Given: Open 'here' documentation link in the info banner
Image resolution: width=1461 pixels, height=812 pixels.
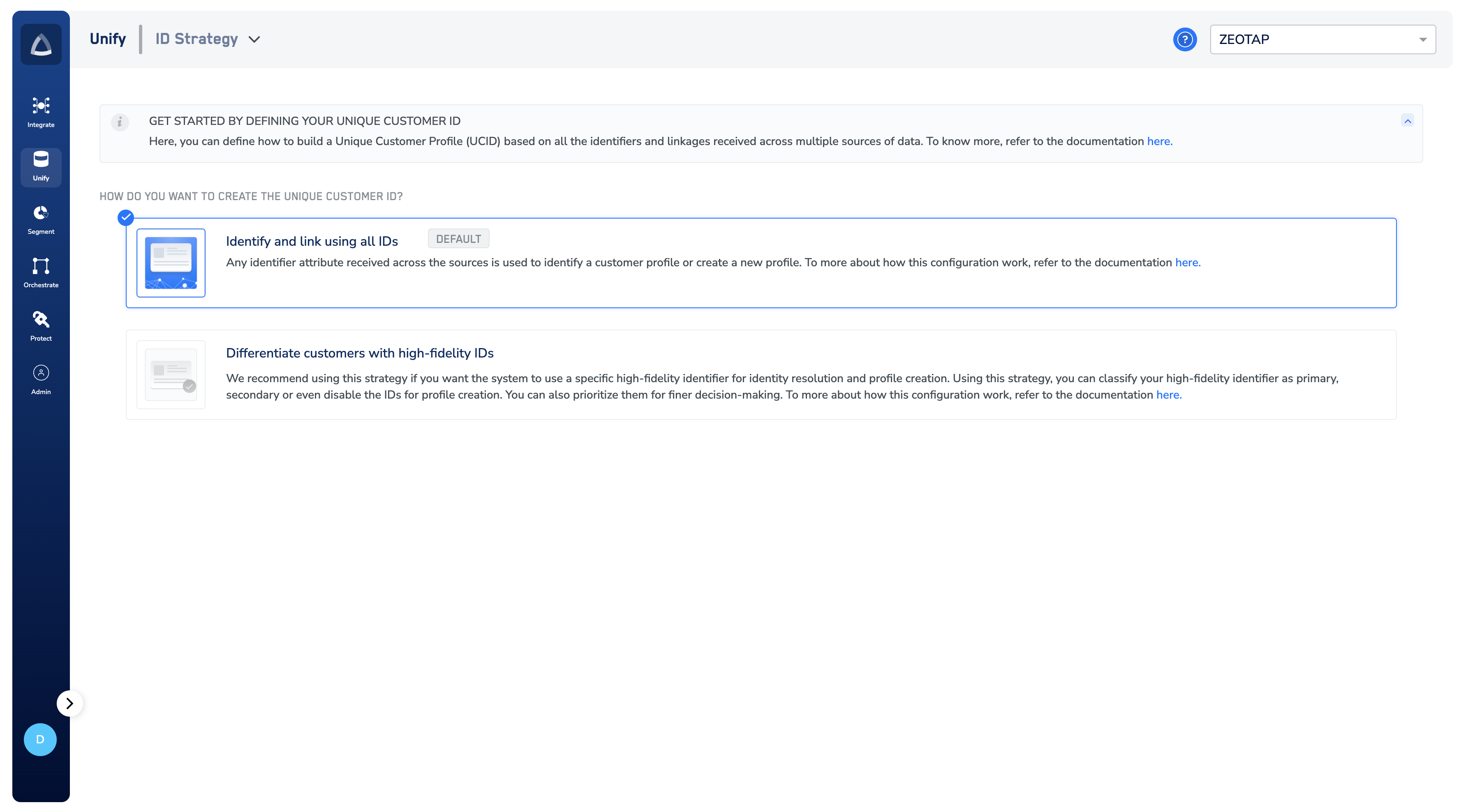Looking at the screenshot, I should coord(1159,141).
